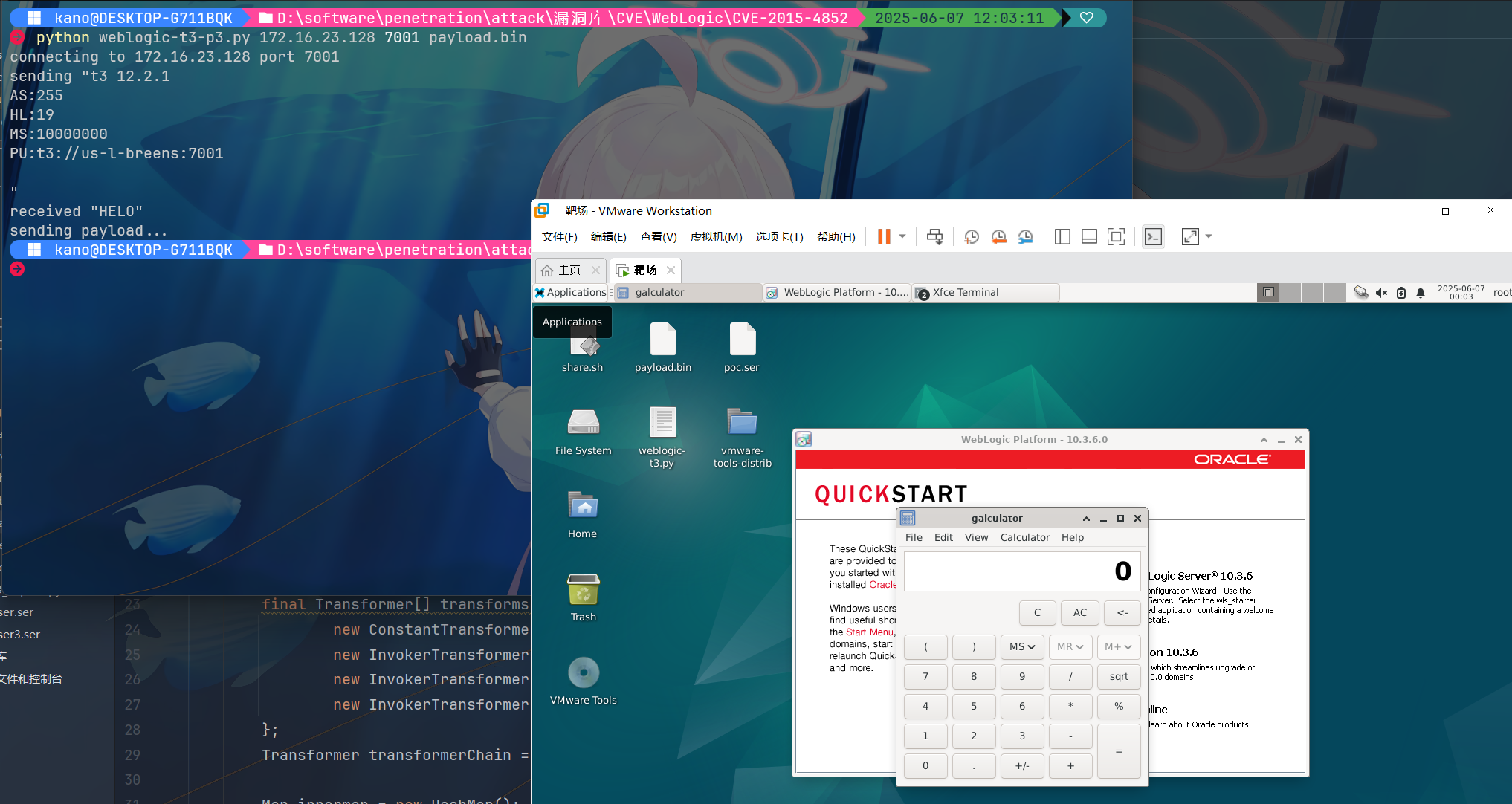Open the 选项卡(T) menu
The height and width of the screenshot is (804, 1512).
coord(779,237)
